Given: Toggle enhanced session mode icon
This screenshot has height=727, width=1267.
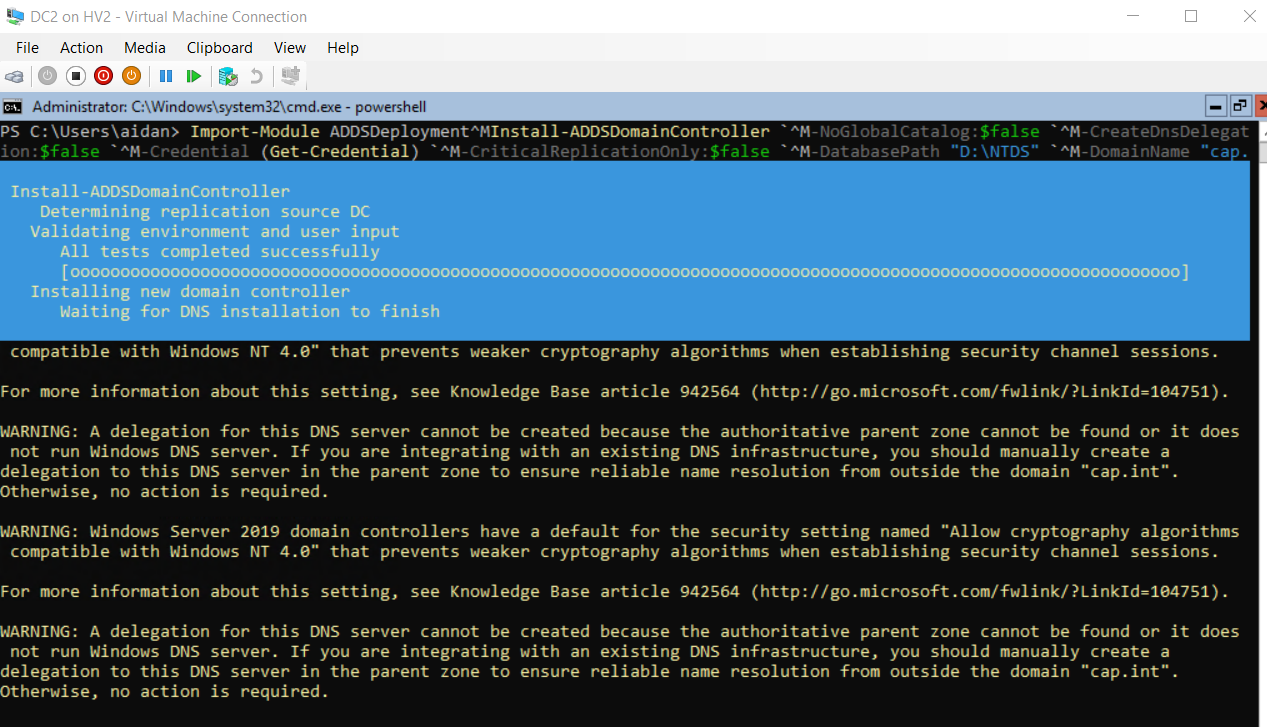Looking at the screenshot, I should [291, 76].
